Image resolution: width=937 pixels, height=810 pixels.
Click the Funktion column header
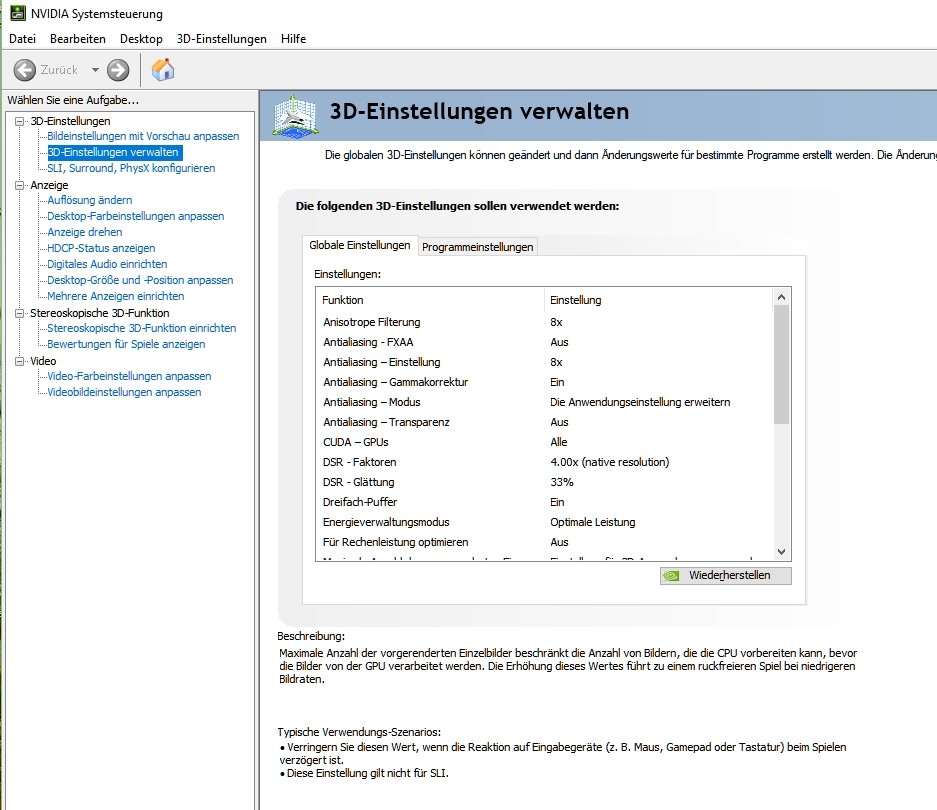430,300
